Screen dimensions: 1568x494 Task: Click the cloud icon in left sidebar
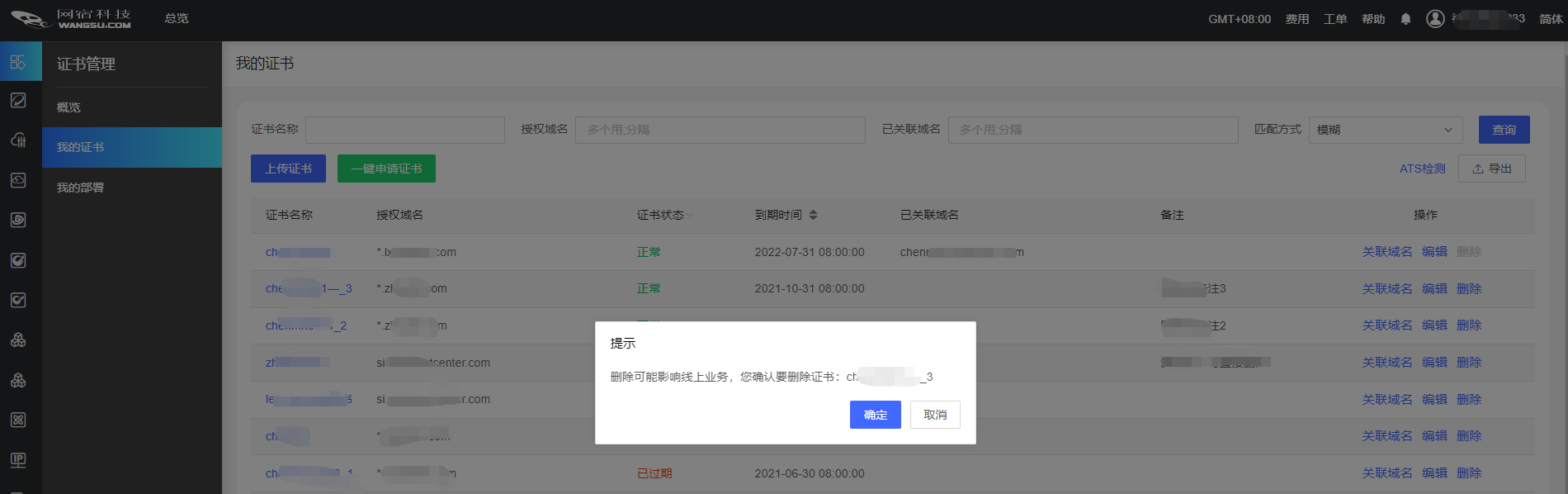(x=18, y=140)
